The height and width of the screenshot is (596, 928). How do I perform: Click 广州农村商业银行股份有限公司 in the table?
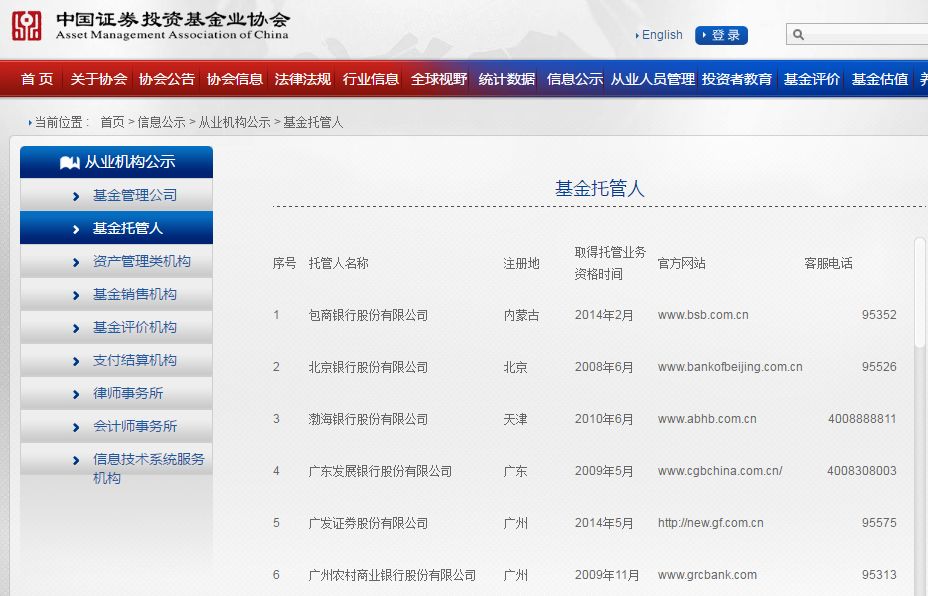coord(392,575)
